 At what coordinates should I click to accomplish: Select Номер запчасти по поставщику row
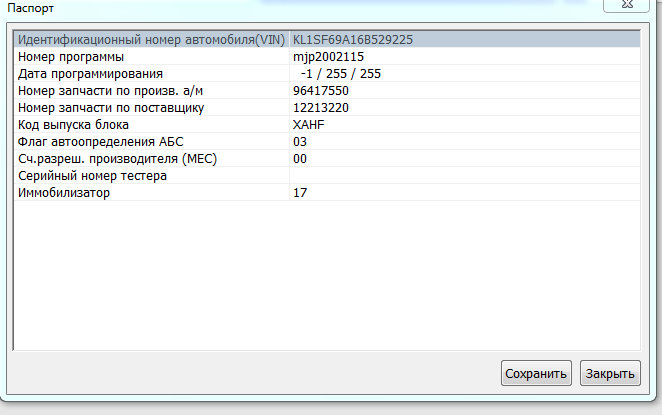pyautogui.click(x=111, y=108)
